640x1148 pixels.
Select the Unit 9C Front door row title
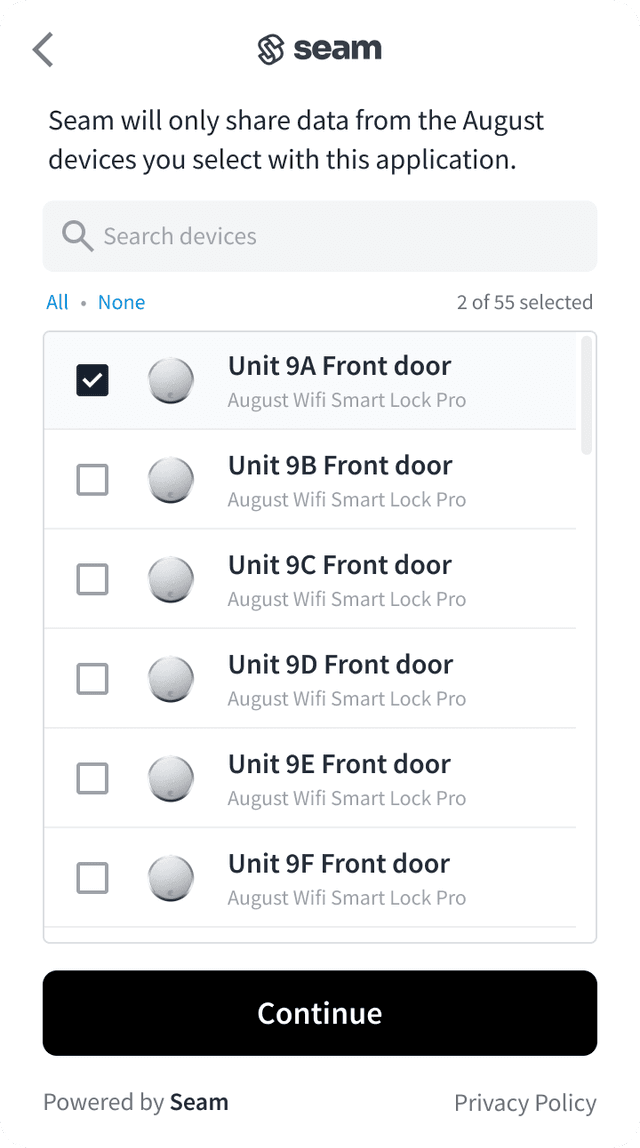point(339,565)
